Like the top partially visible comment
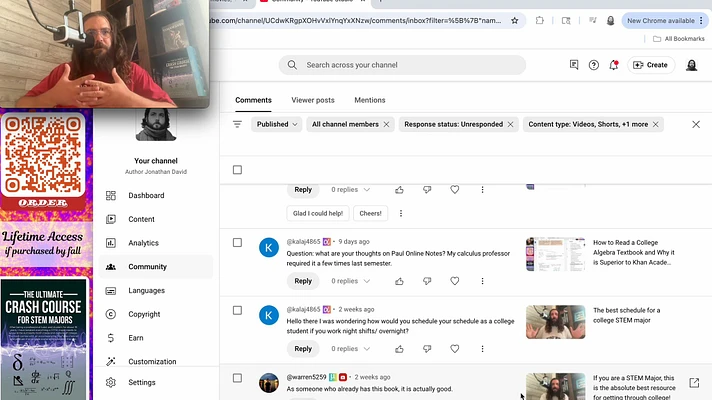This screenshot has width=712, height=400. 399,190
